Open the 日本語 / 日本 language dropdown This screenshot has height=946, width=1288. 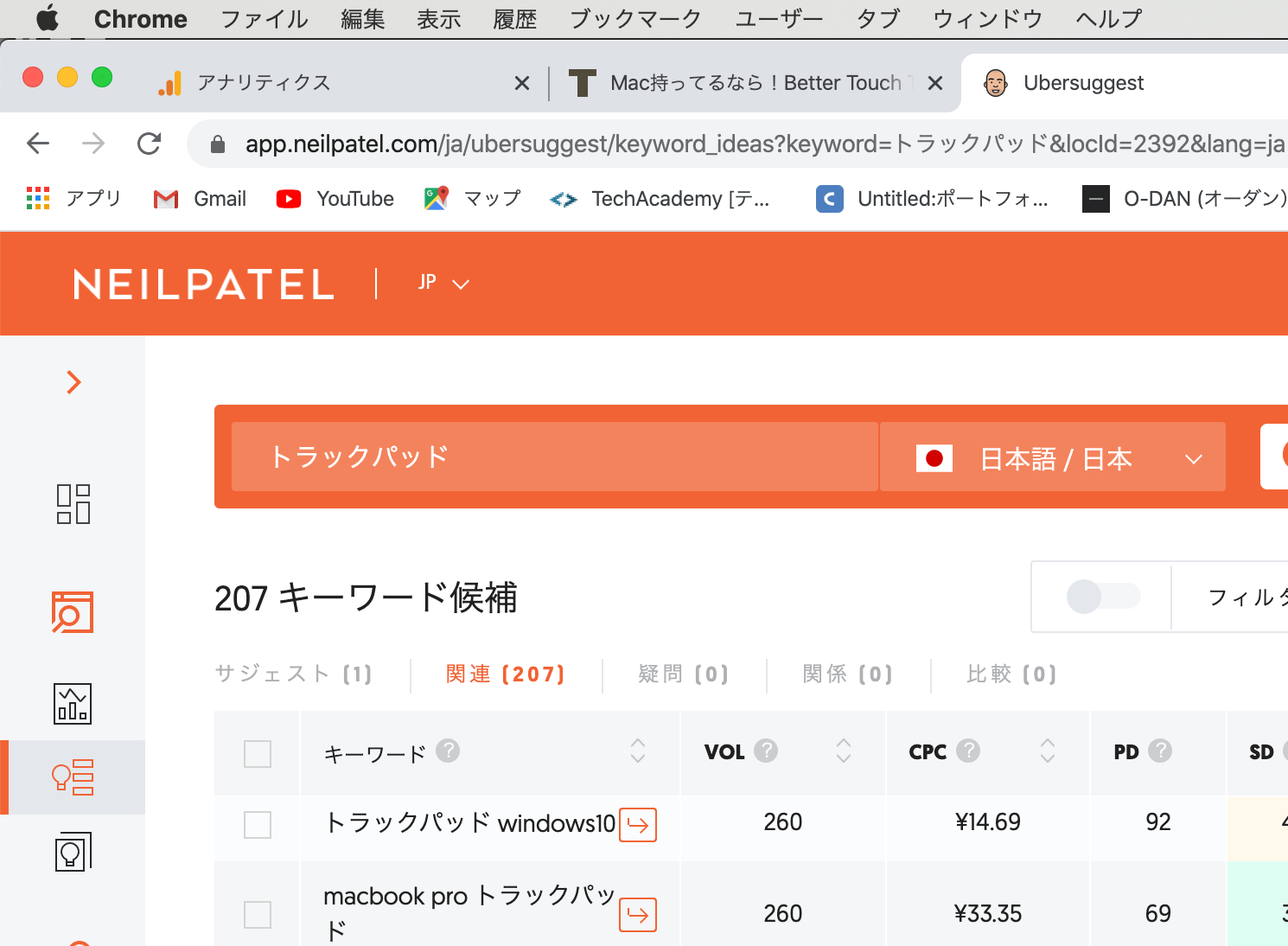(x=1053, y=457)
